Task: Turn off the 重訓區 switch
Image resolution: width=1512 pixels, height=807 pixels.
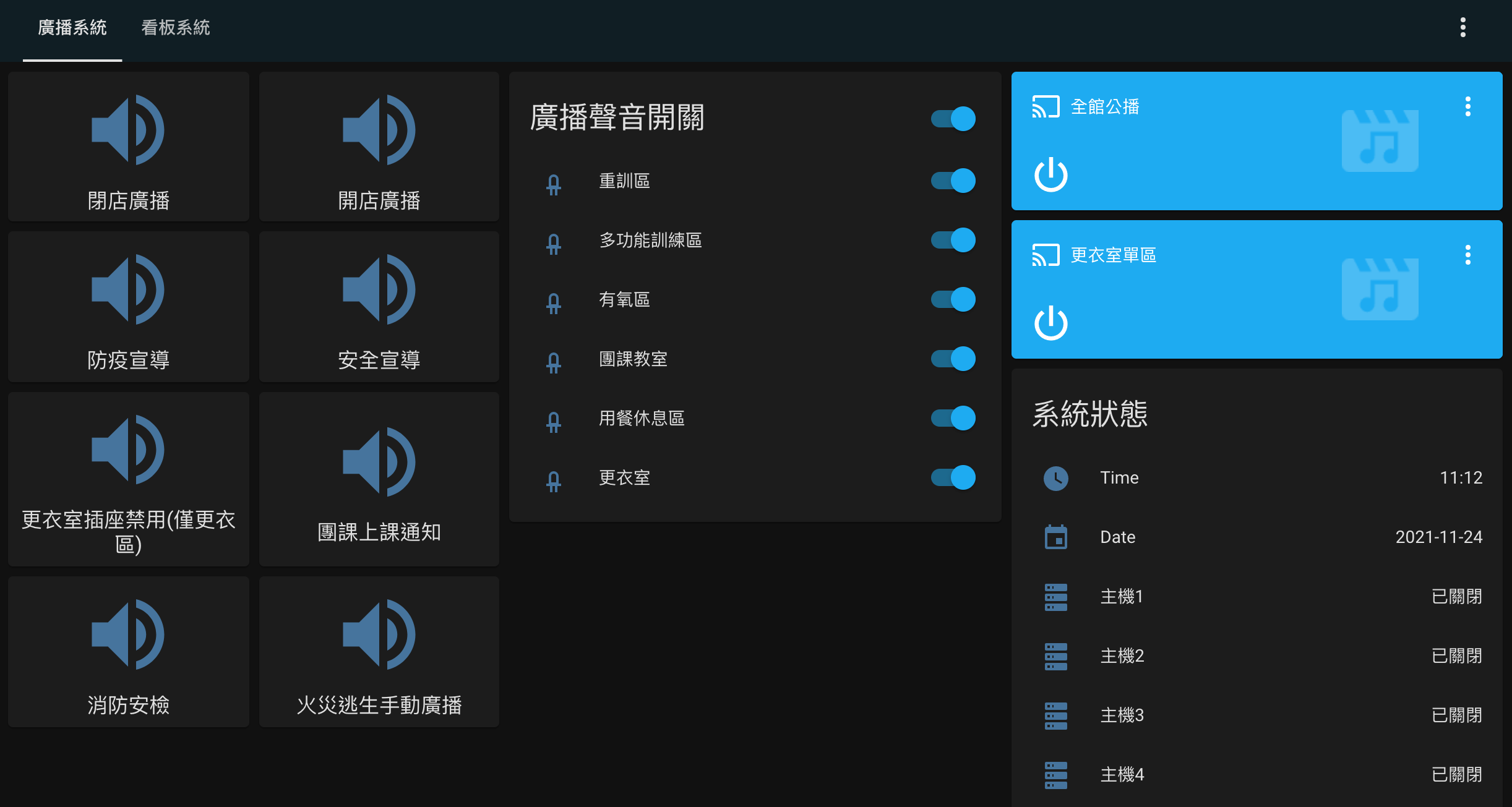Action: pyautogui.click(x=953, y=181)
